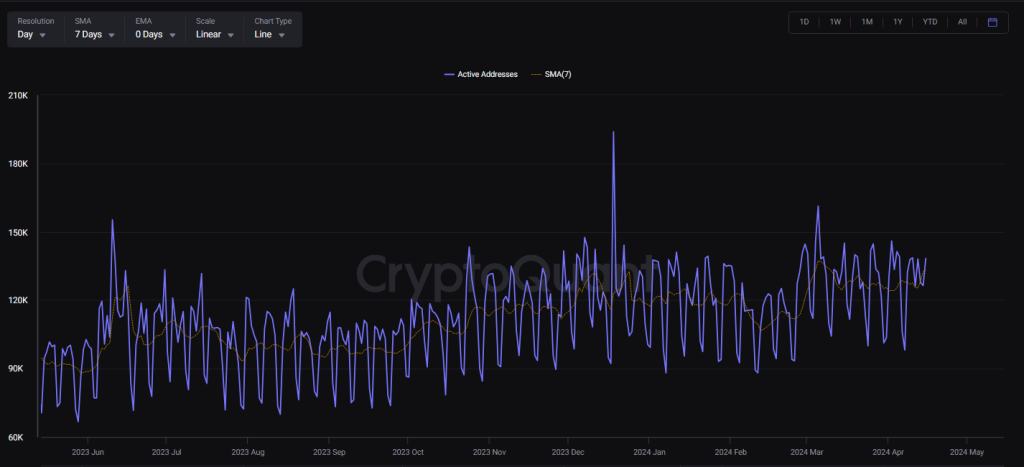The width and height of the screenshot is (1024, 467).
Task: Click the peak after 2024 Mar
Action: [x=818, y=207]
